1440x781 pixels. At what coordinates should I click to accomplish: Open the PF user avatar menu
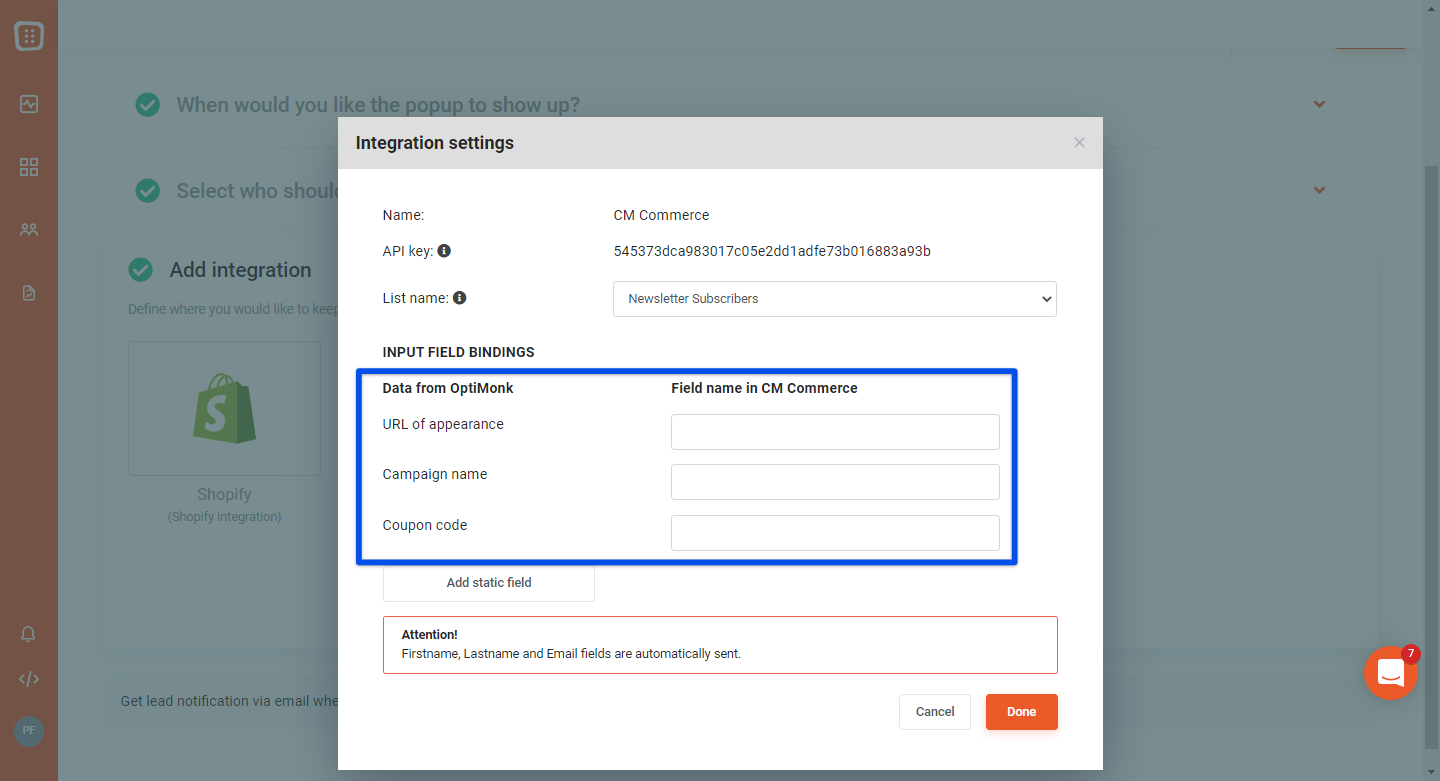(29, 731)
